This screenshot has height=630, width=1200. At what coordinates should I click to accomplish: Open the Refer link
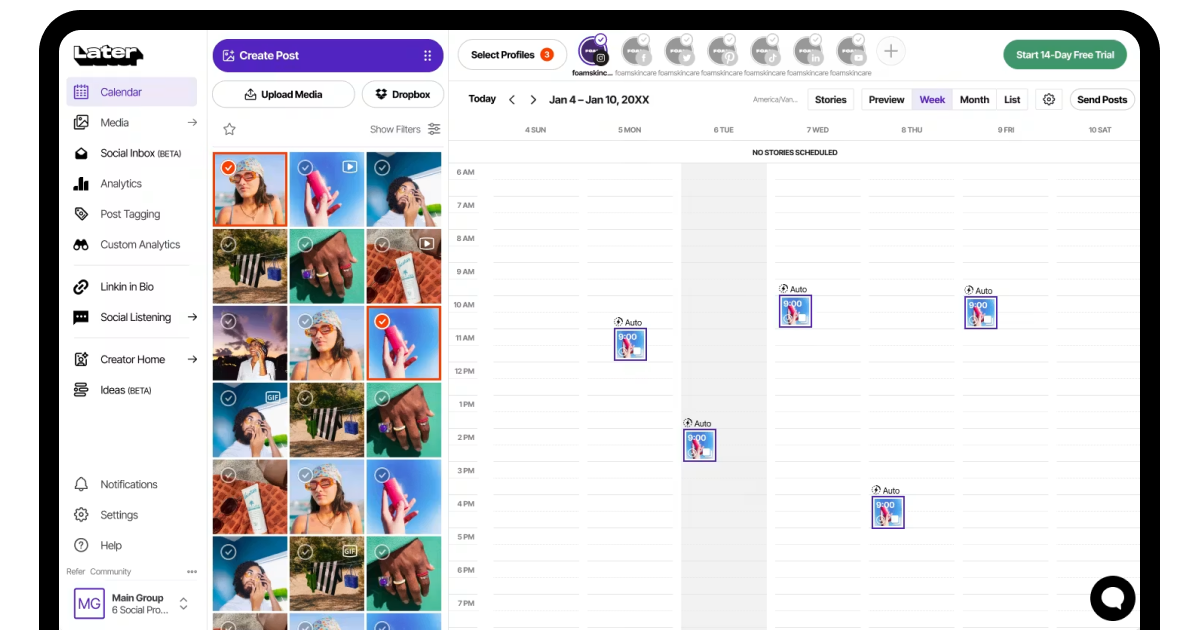[75, 572]
